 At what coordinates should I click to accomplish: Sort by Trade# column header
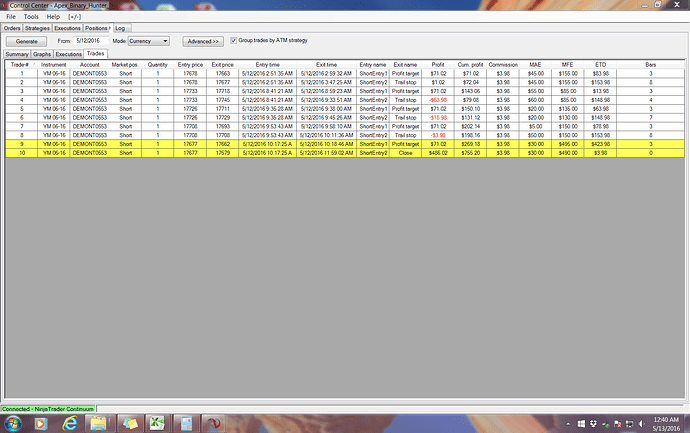pyautogui.click(x=22, y=65)
